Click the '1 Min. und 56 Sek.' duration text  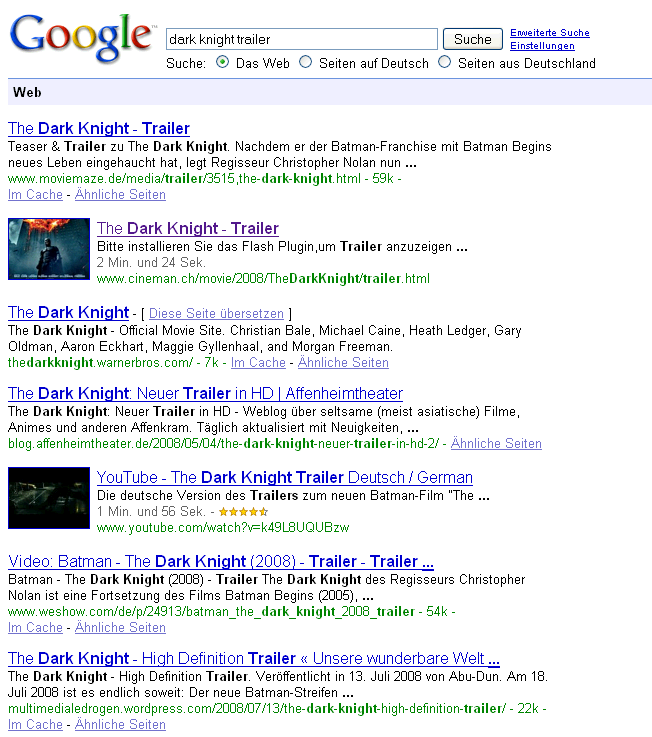point(151,512)
